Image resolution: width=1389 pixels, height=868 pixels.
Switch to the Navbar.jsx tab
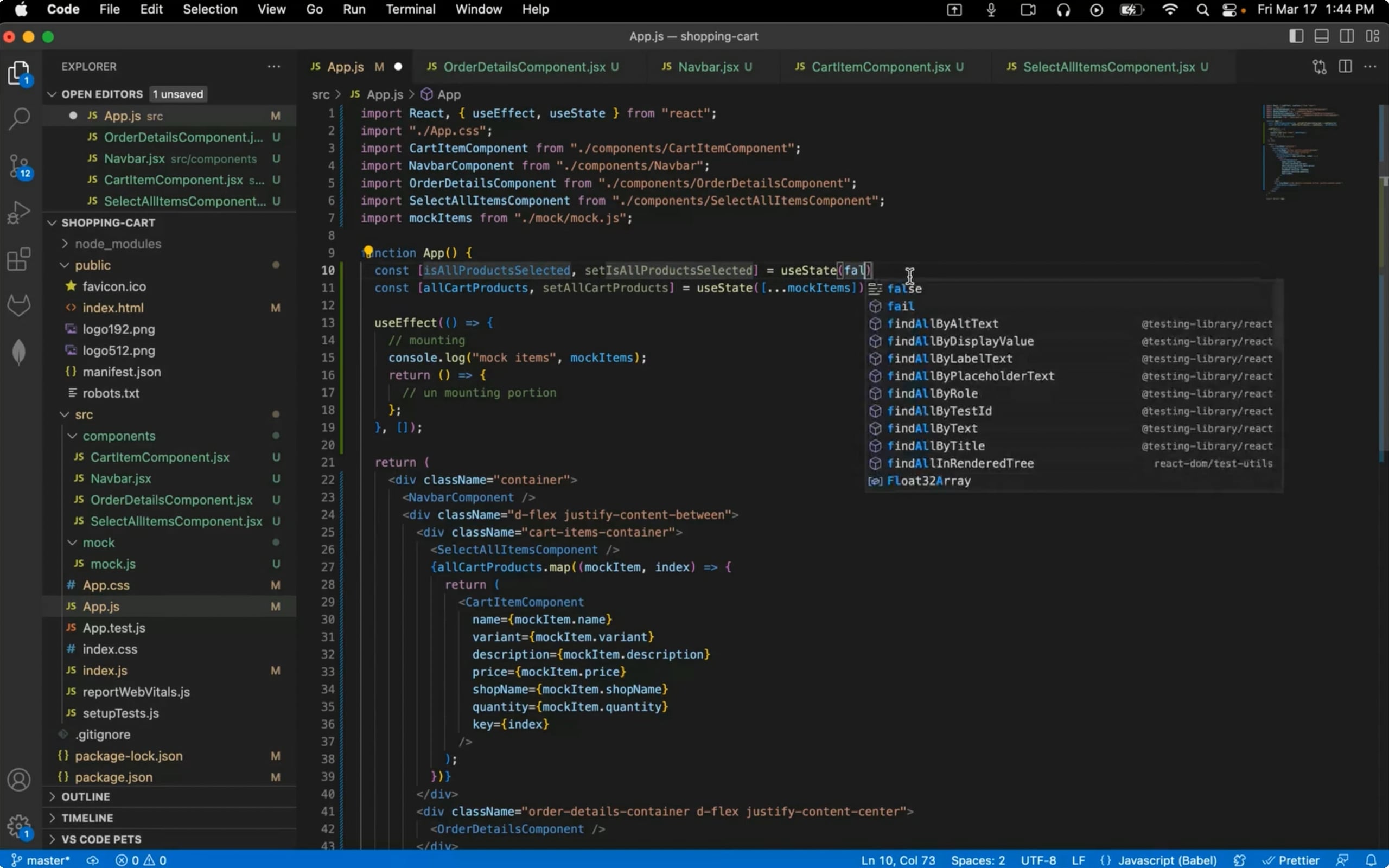coord(708,67)
